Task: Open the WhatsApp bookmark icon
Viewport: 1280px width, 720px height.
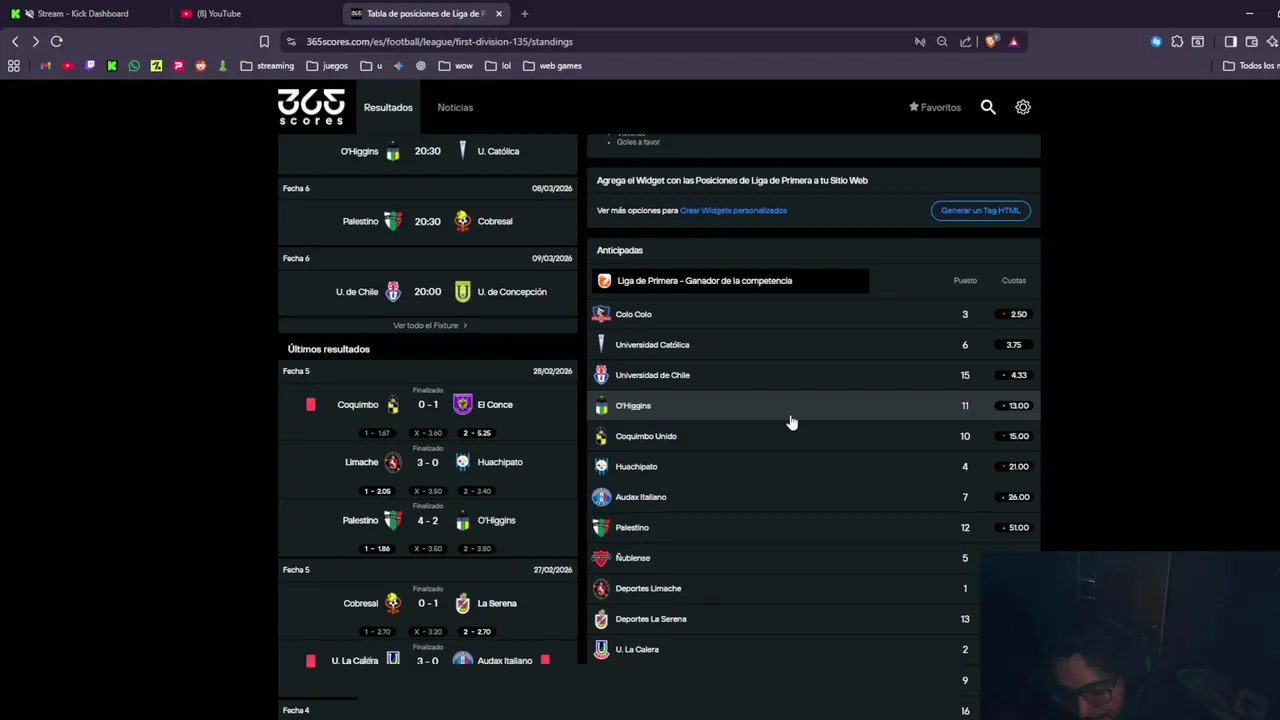Action: pyautogui.click(x=134, y=66)
